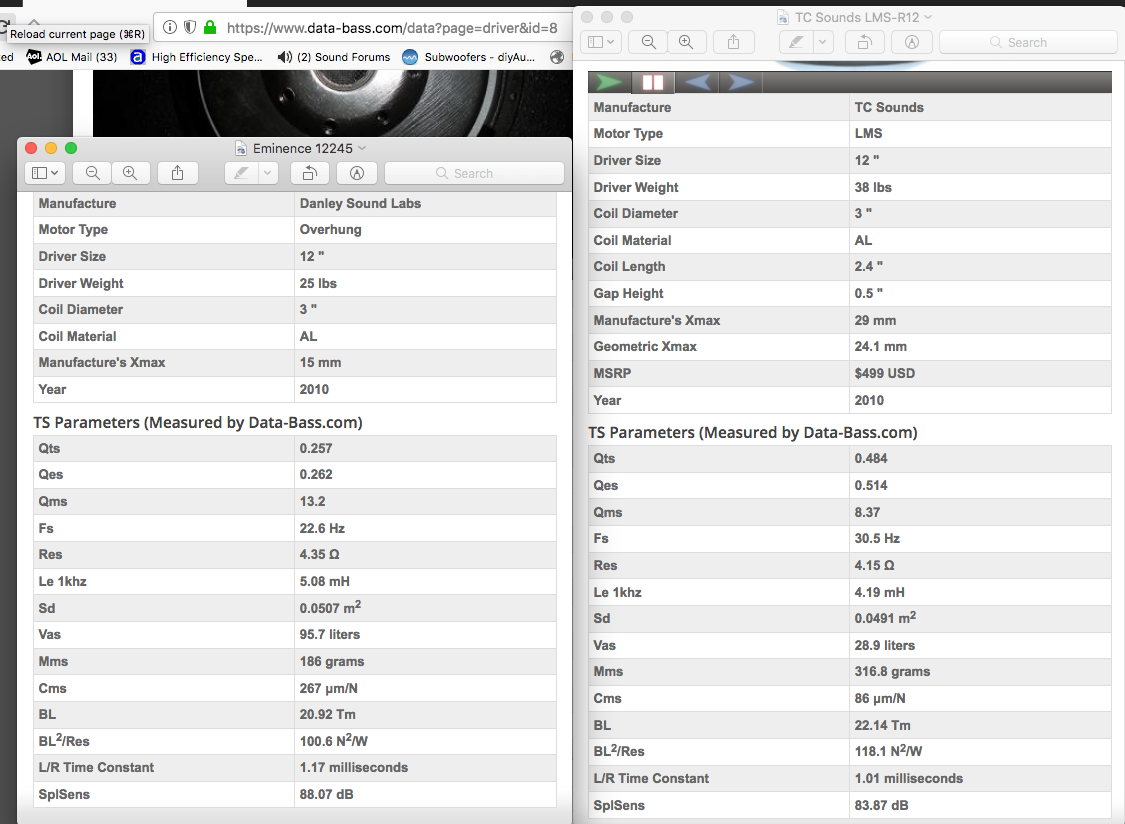Image resolution: width=1125 pixels, height=824 pixels.
Task: Click site information icon in browser address bar
Action: tap(170, 27)
